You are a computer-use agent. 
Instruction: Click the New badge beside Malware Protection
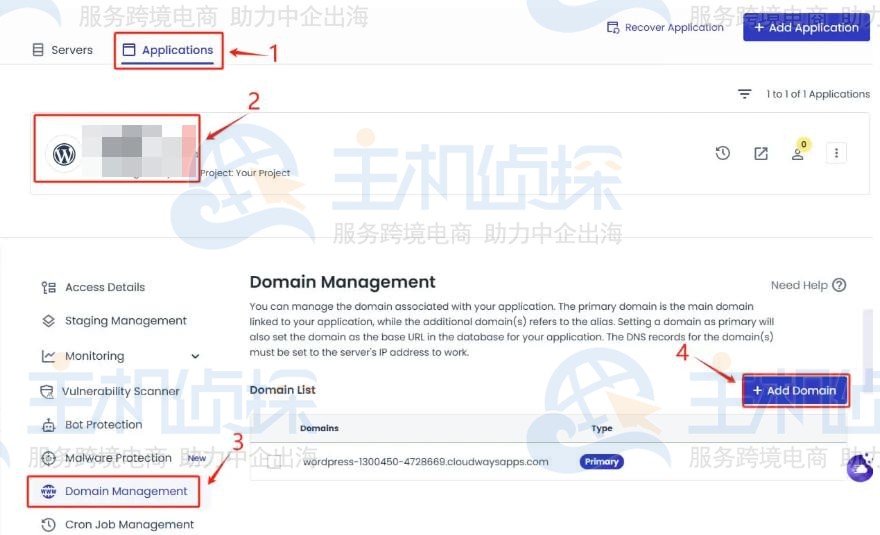coord(196,458)
